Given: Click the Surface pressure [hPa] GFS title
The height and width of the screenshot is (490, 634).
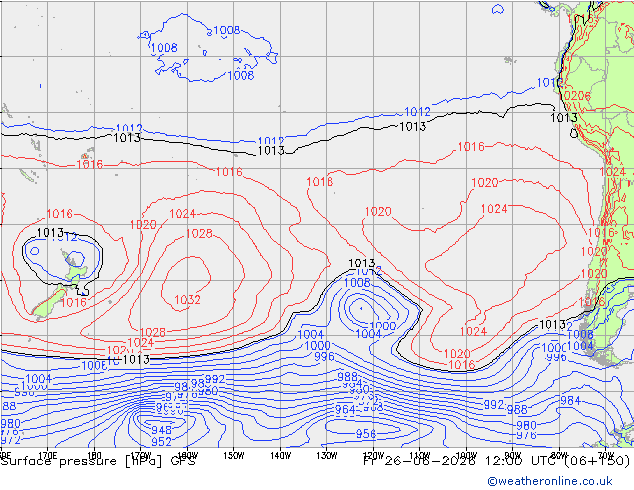Looking at the screenshot, I should [x=98, y=461].
